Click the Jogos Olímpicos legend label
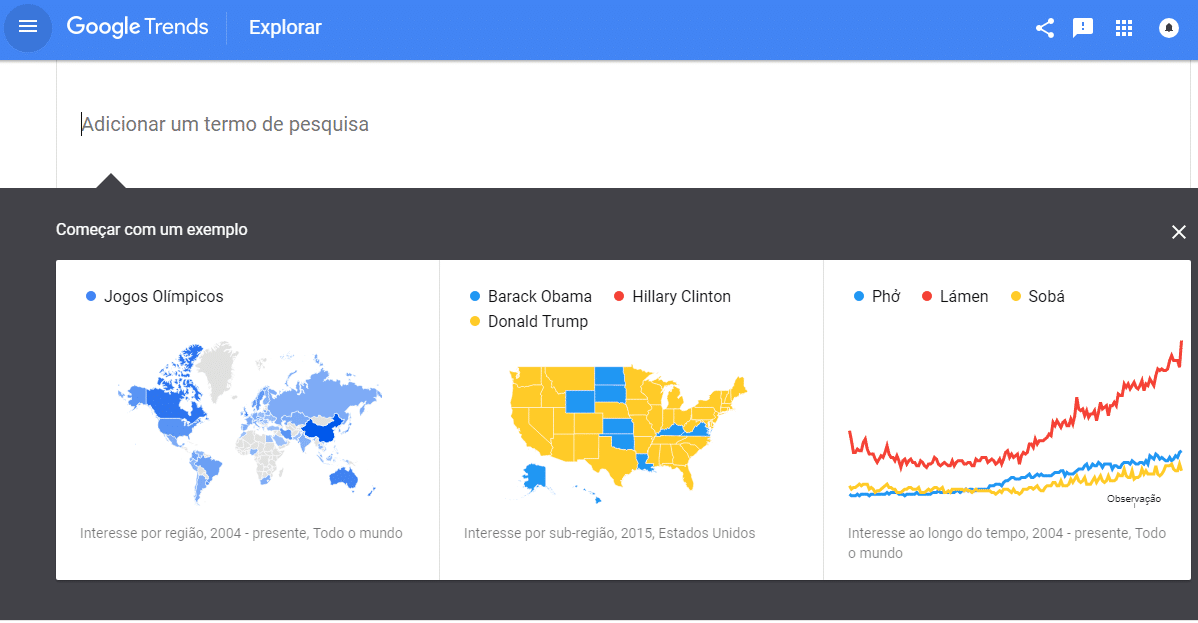 [164, 297]
